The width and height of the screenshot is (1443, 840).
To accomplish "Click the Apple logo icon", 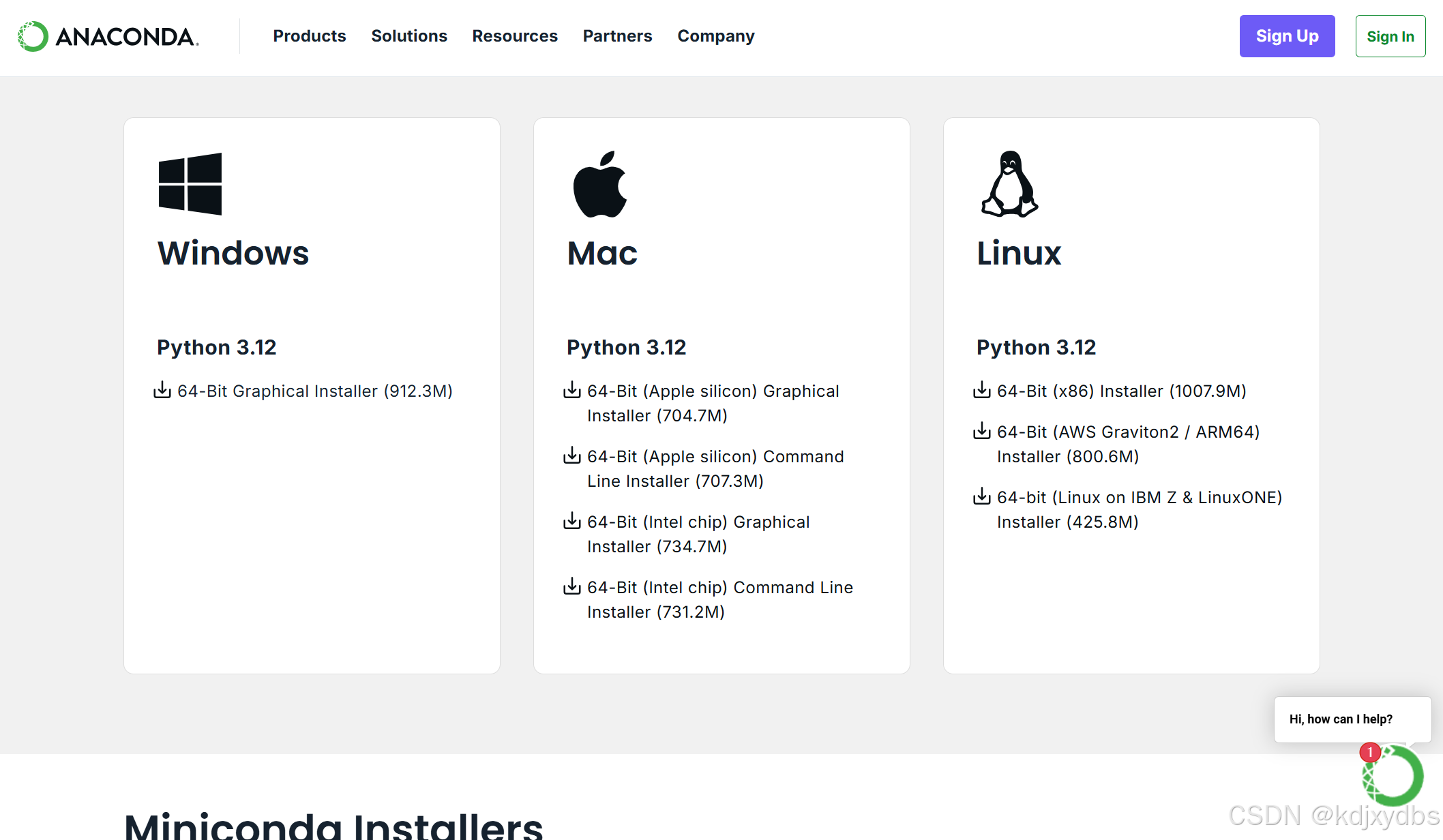I will click(600, 184).
